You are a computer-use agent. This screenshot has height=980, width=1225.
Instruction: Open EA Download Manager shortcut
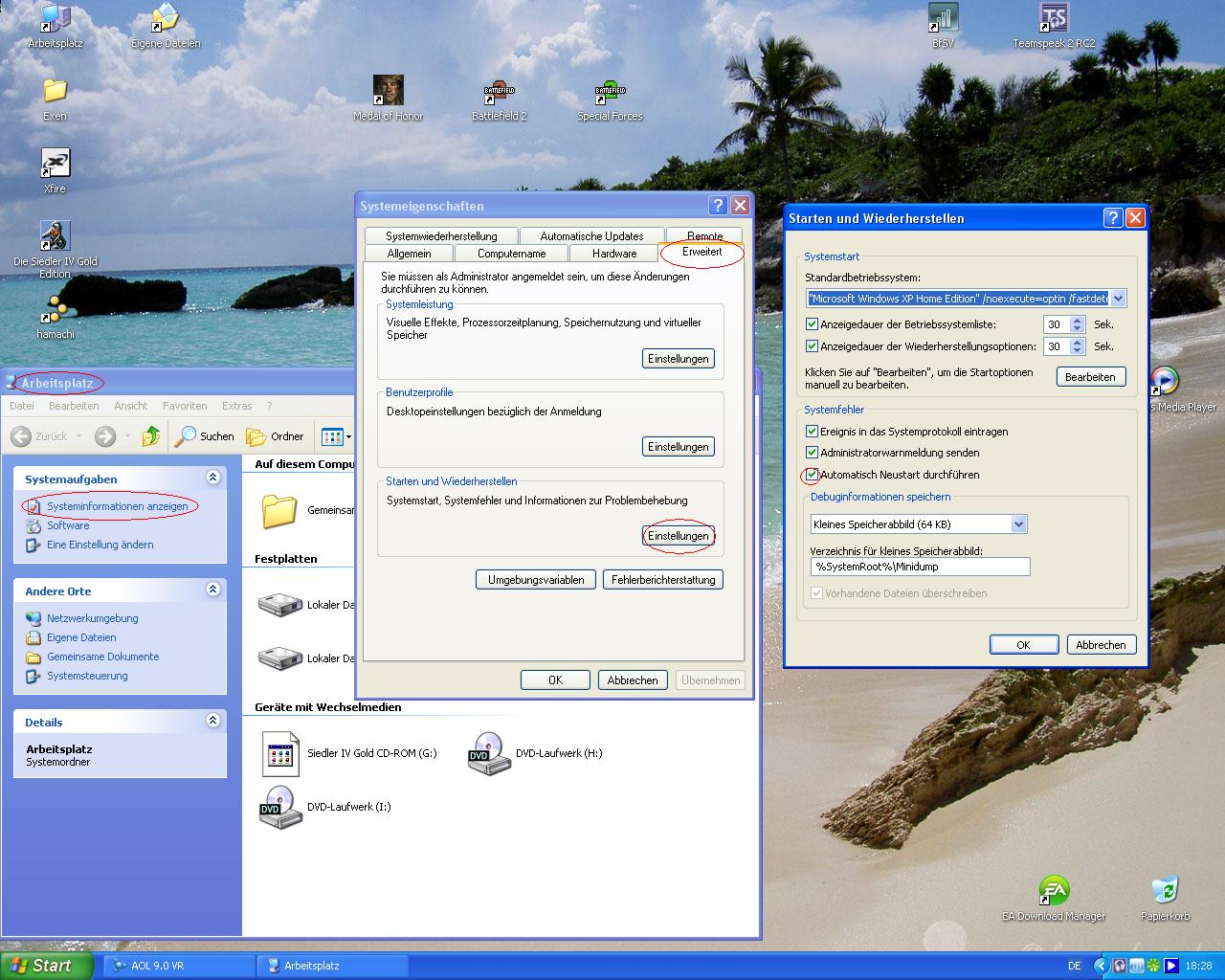point(1054,899)
